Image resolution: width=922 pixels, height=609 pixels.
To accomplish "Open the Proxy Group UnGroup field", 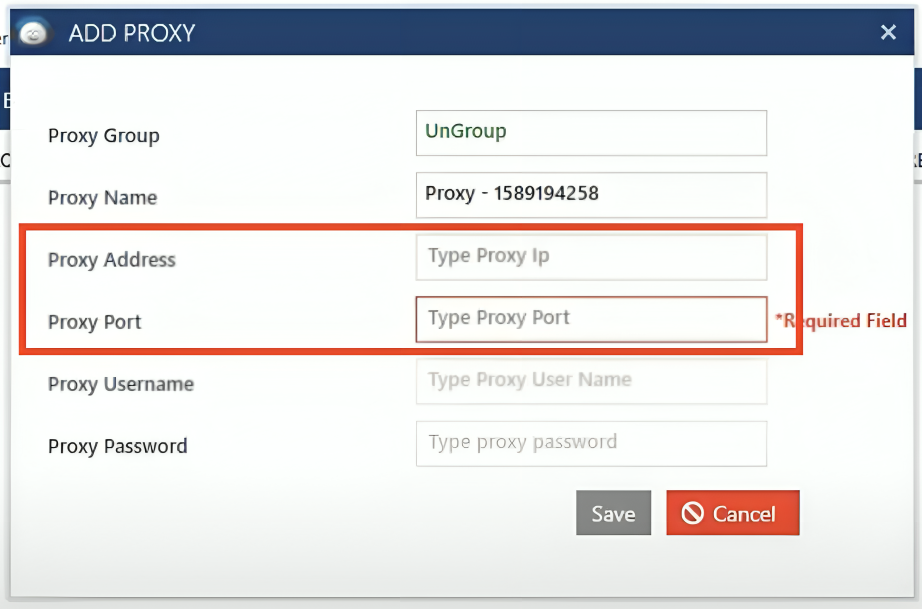I will click(x=591, y=132).
